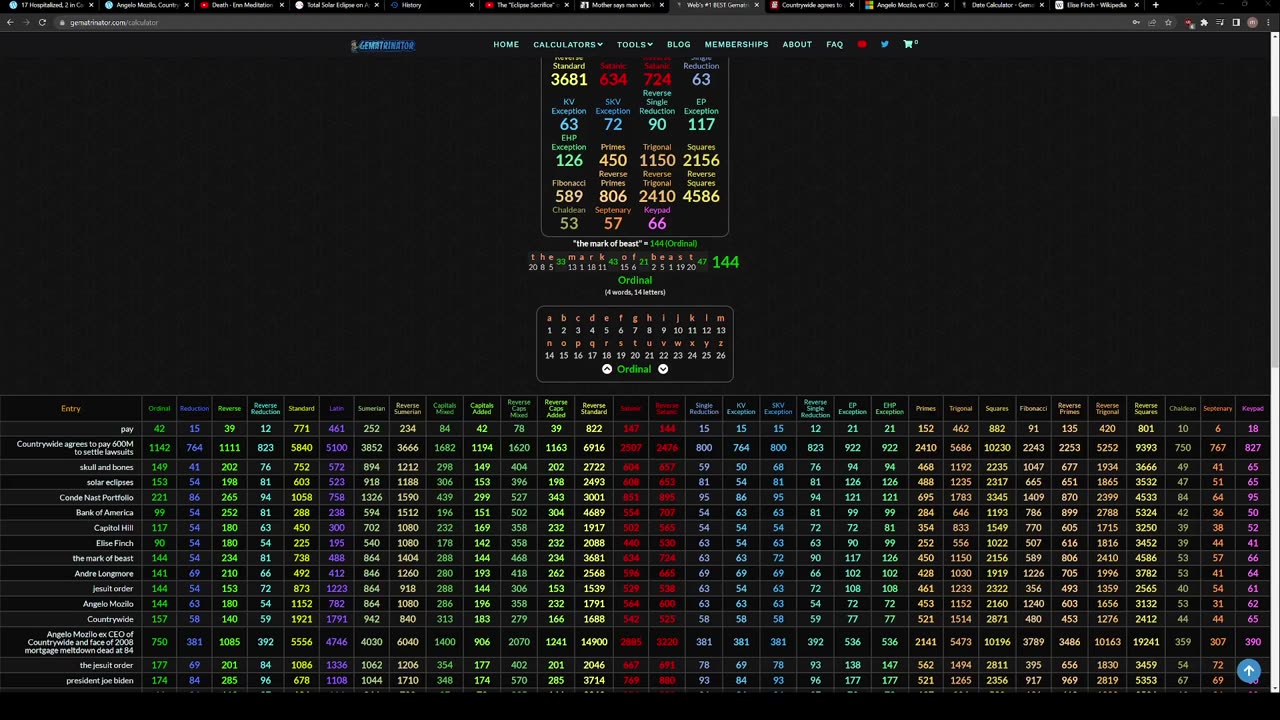Select the 'Capitol Hill' entry

[x=113, y=528]
